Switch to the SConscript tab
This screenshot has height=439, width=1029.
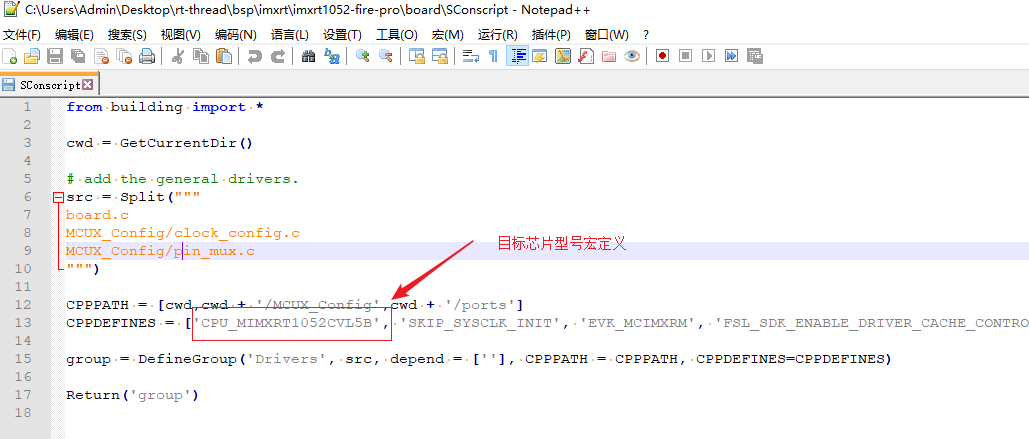click(x=48, y=85)
